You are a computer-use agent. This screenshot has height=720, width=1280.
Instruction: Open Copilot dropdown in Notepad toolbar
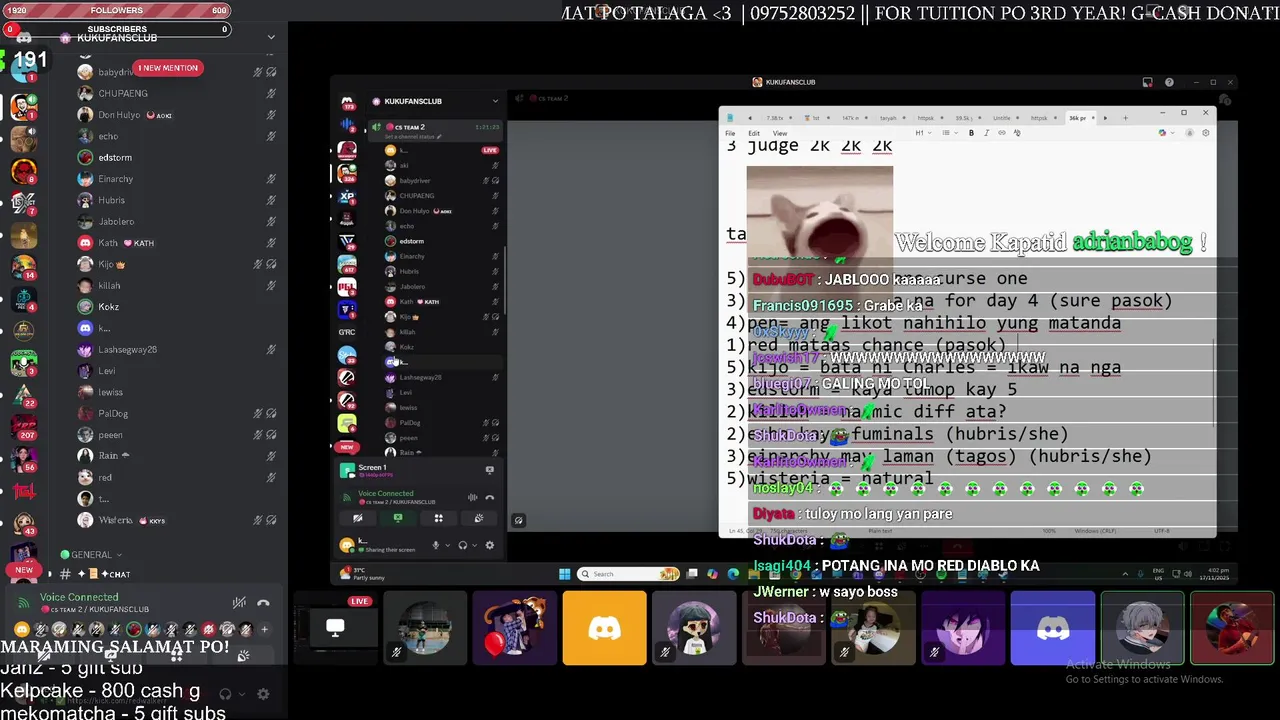pos(1166,133)
